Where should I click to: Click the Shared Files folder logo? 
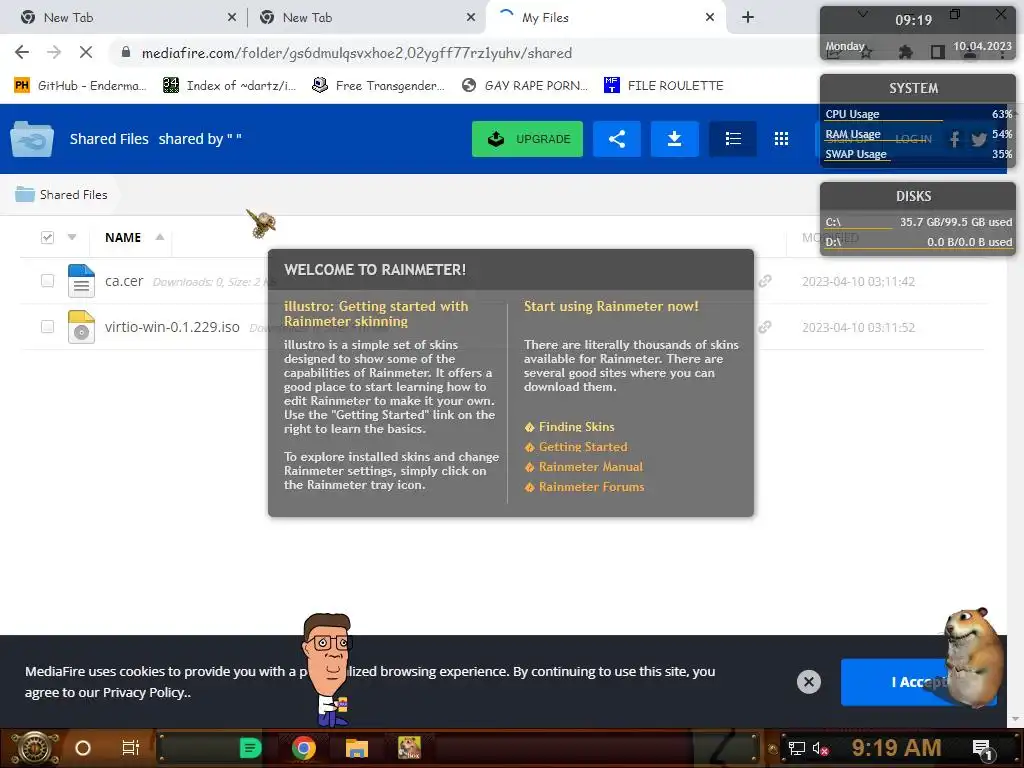tap(32, 138)
